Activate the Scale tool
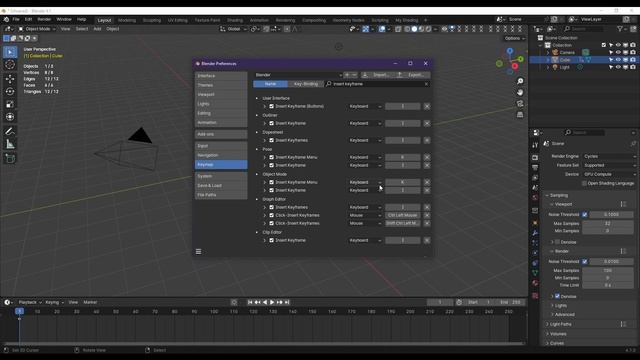Screen dimensions: 640x360 click(x=10, y=104)
